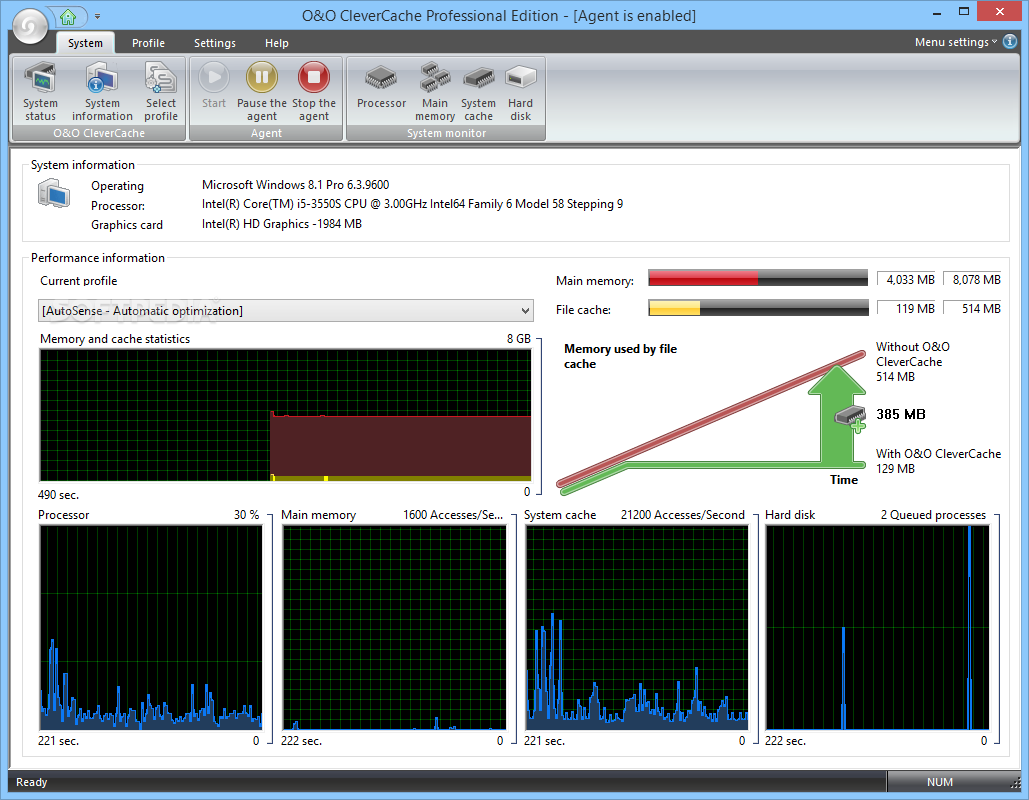Click the File cache yellow usage bar
Screen dimensions: 1029x800
[x=758, y=307]
